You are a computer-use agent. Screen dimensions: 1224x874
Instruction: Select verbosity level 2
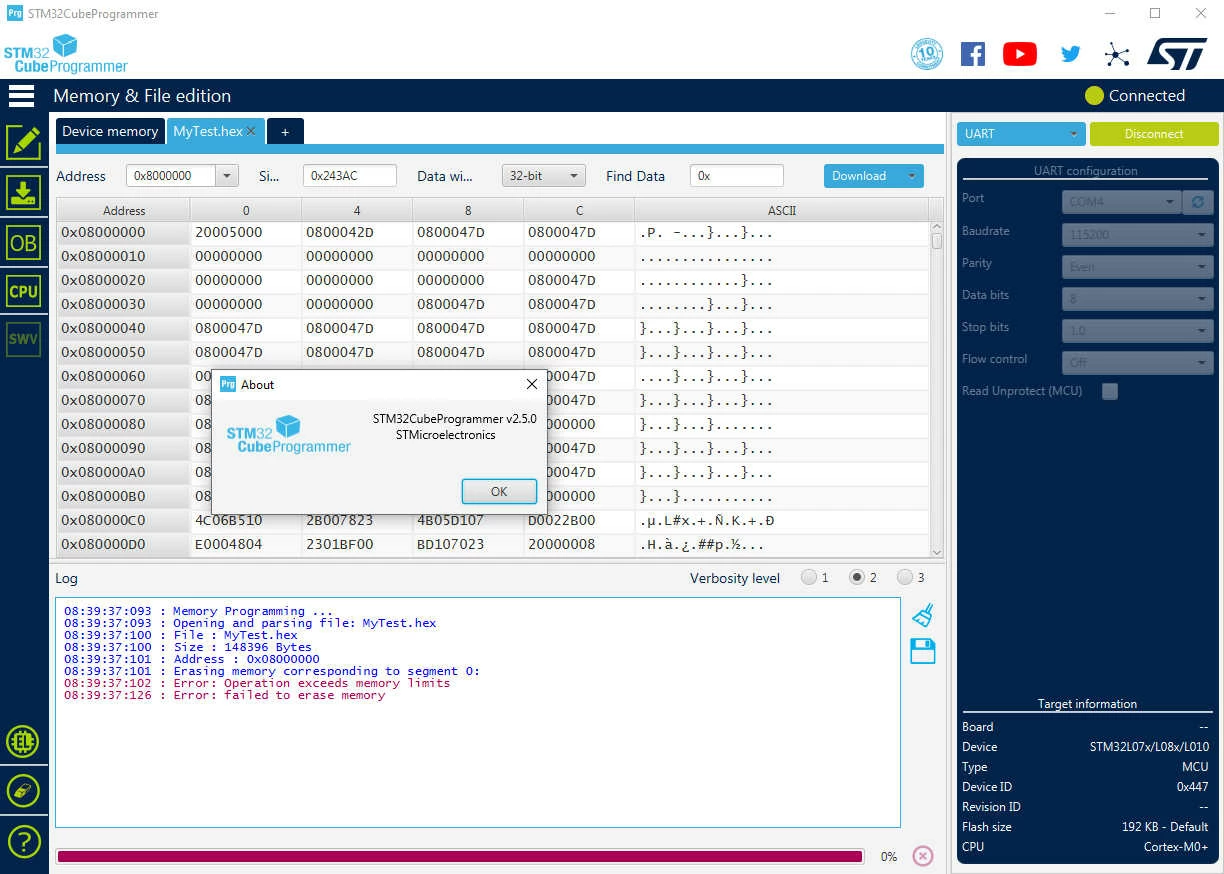click(857, 578)
